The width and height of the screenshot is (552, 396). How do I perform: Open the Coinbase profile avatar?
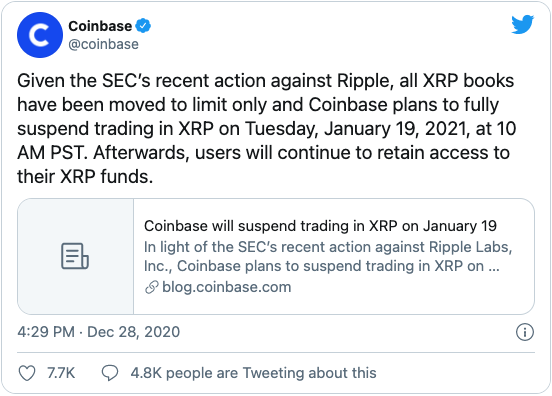[40, 35]
